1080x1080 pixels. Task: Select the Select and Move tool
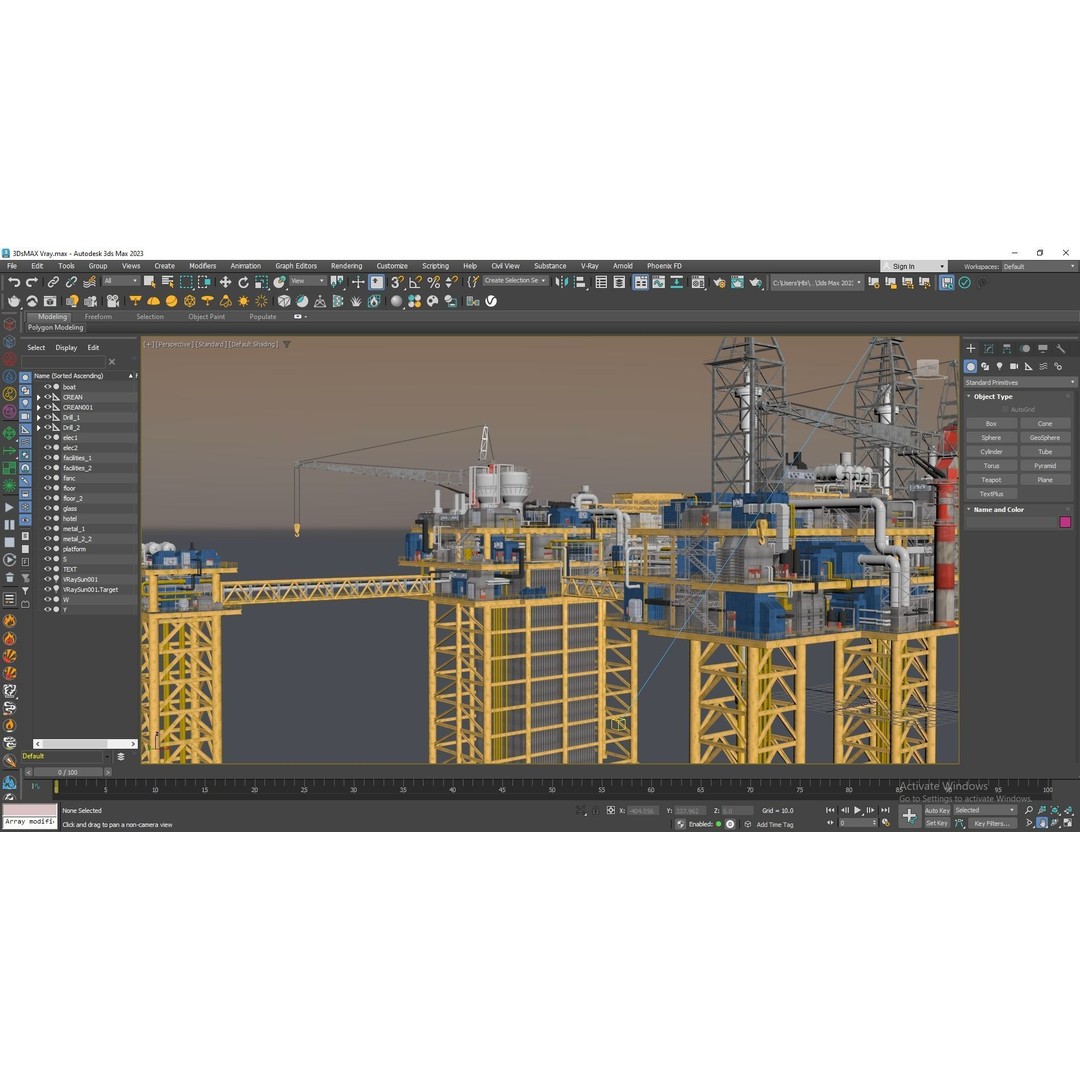pos(227,282)
